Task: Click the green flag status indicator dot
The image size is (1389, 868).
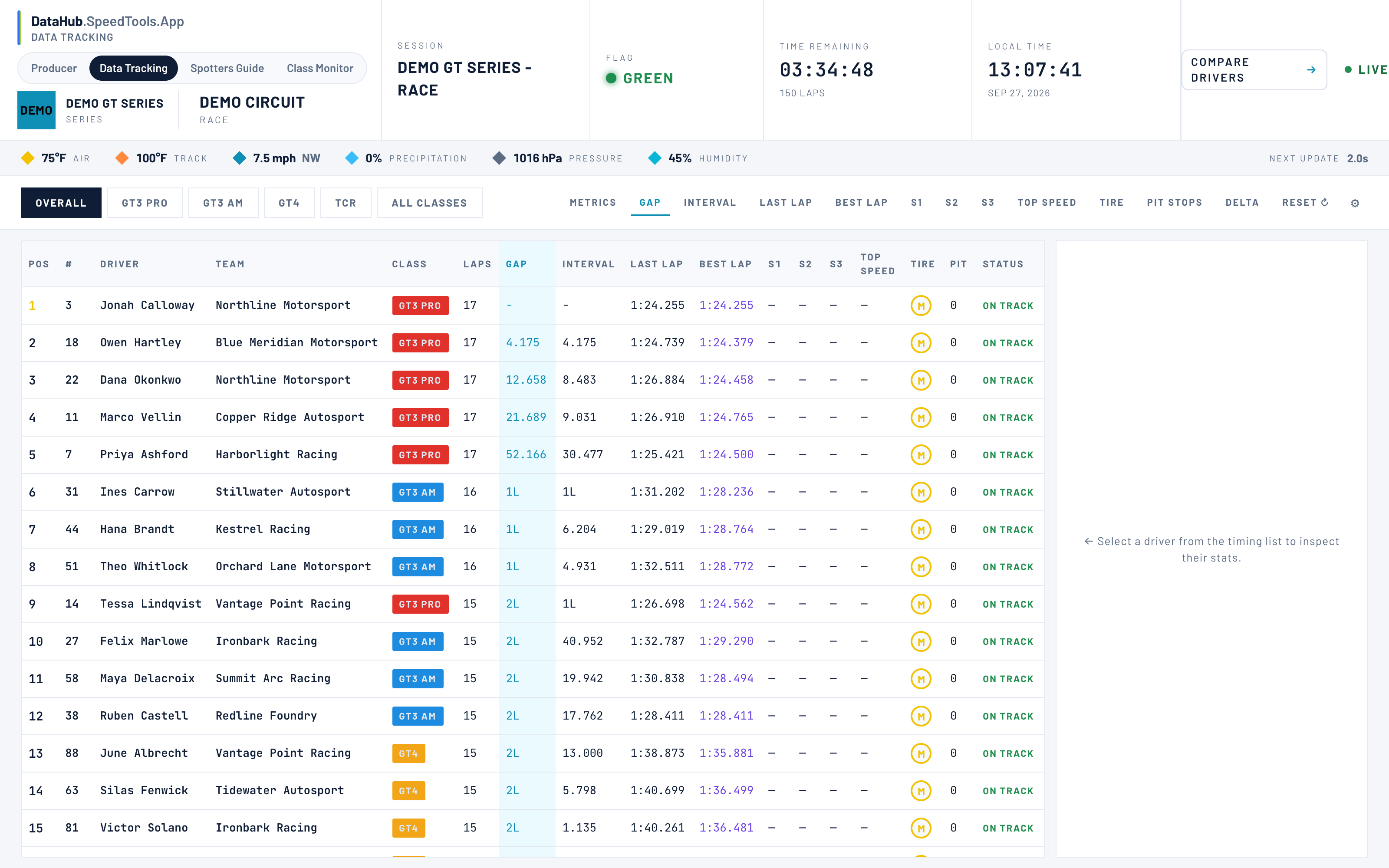Action: click(611, 78)
